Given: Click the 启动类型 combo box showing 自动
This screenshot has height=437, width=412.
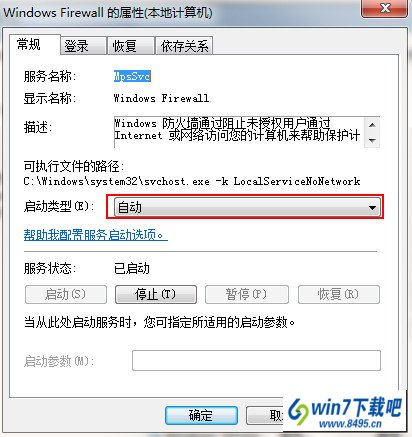Looking at the screenshot, I should [x=247, y=207].
